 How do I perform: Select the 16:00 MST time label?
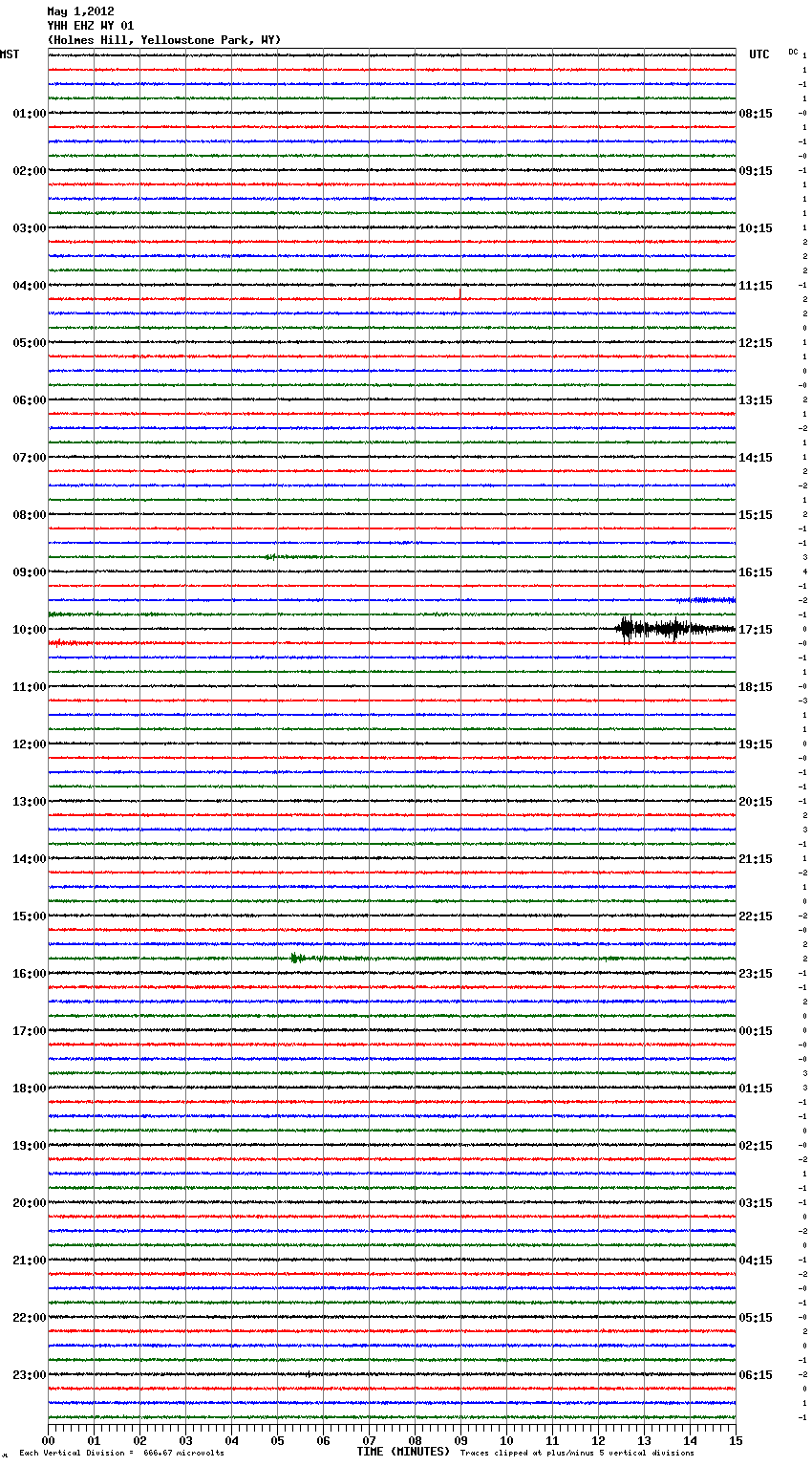coord(30,974)
